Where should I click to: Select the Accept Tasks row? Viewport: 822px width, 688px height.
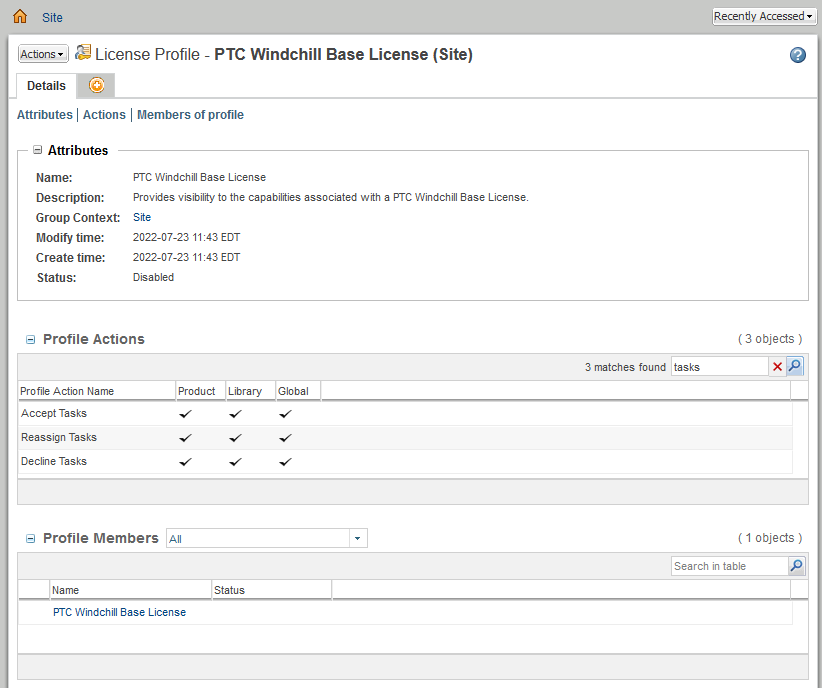[405, 413]
